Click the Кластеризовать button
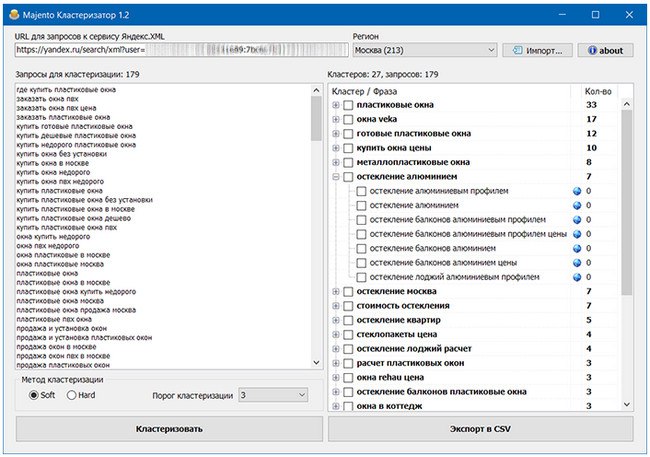The image size is (650, 457). (169, 429)
